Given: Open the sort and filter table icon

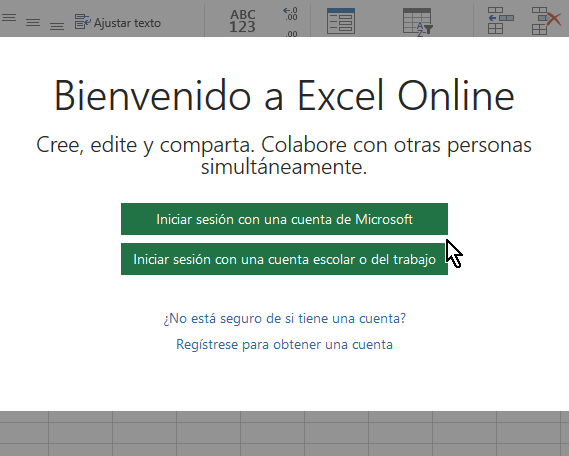Looking at the screenshot, I should coord(418,22).
